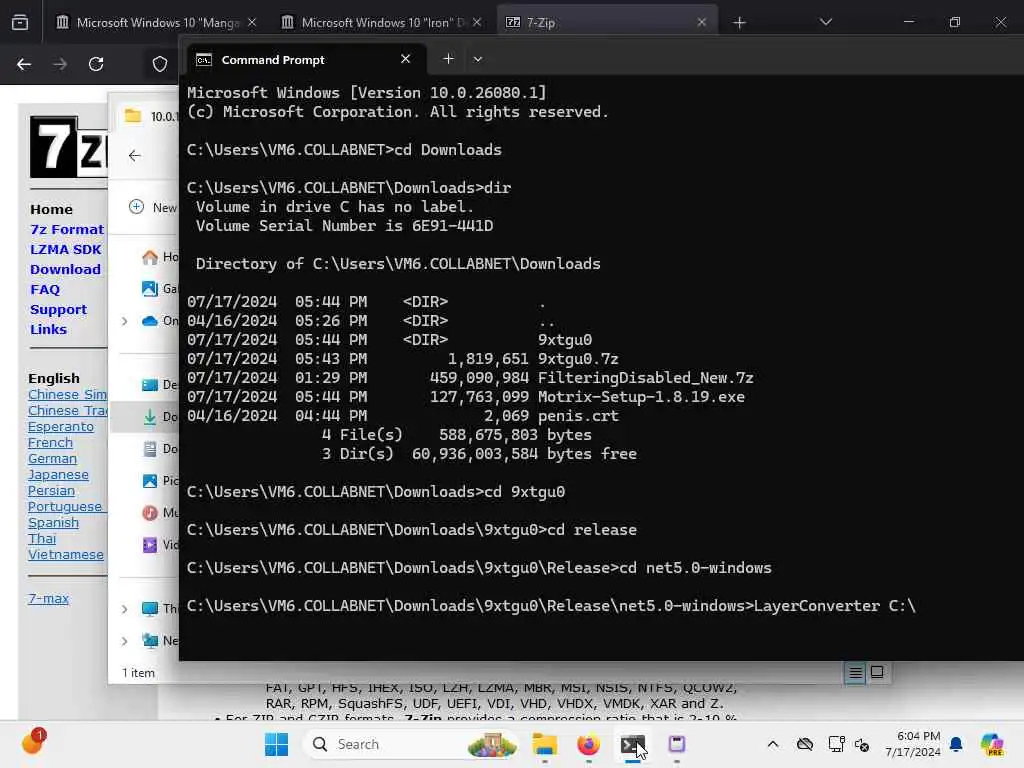Select the Home icon in Explorer sidebar
Screen dimensions: 1024x768
[x=150, y=257]
